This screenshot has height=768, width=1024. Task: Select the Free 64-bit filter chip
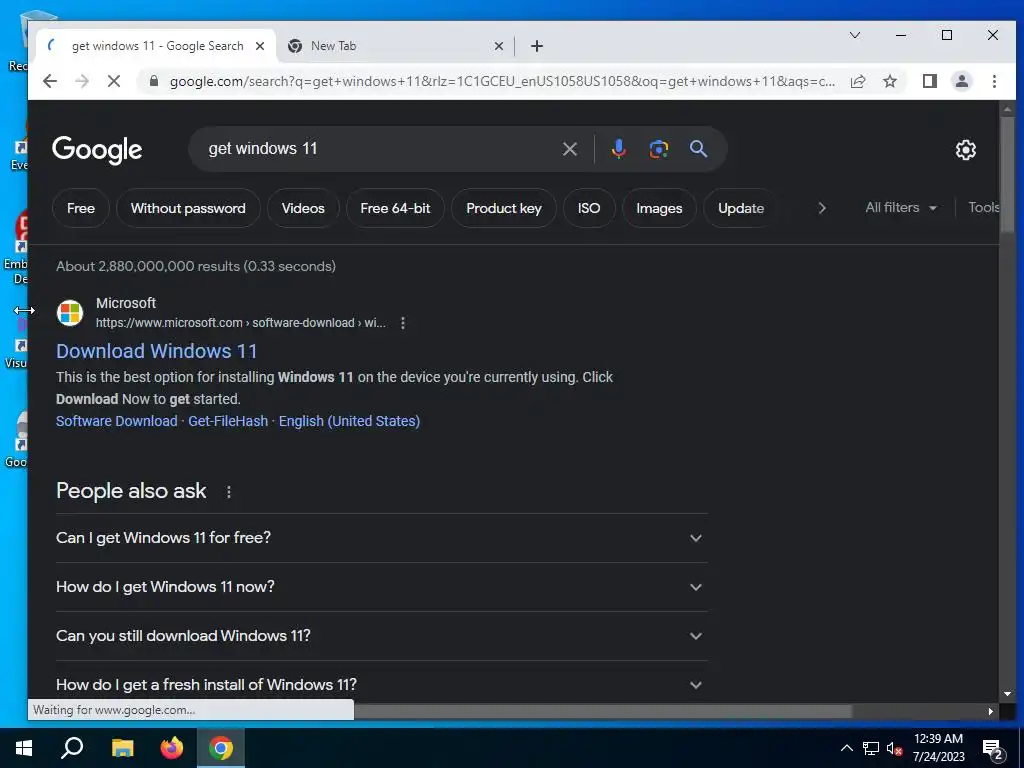coord(395,208)
